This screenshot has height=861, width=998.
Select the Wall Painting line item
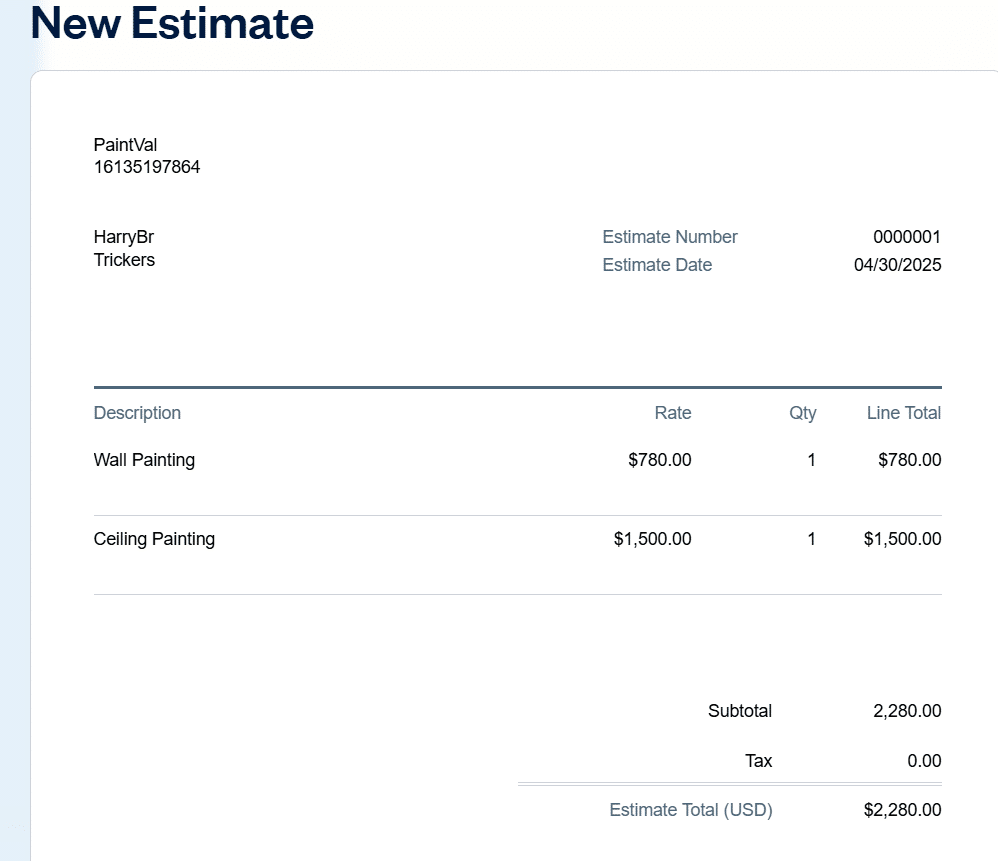click(x=144, y=459)
